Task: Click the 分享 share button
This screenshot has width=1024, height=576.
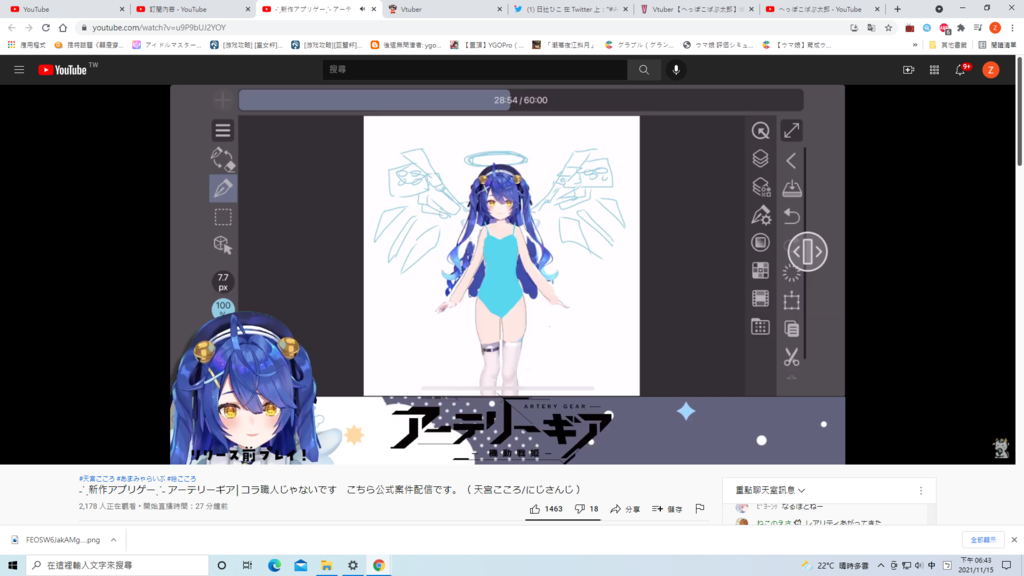Action: coord(625,509)
